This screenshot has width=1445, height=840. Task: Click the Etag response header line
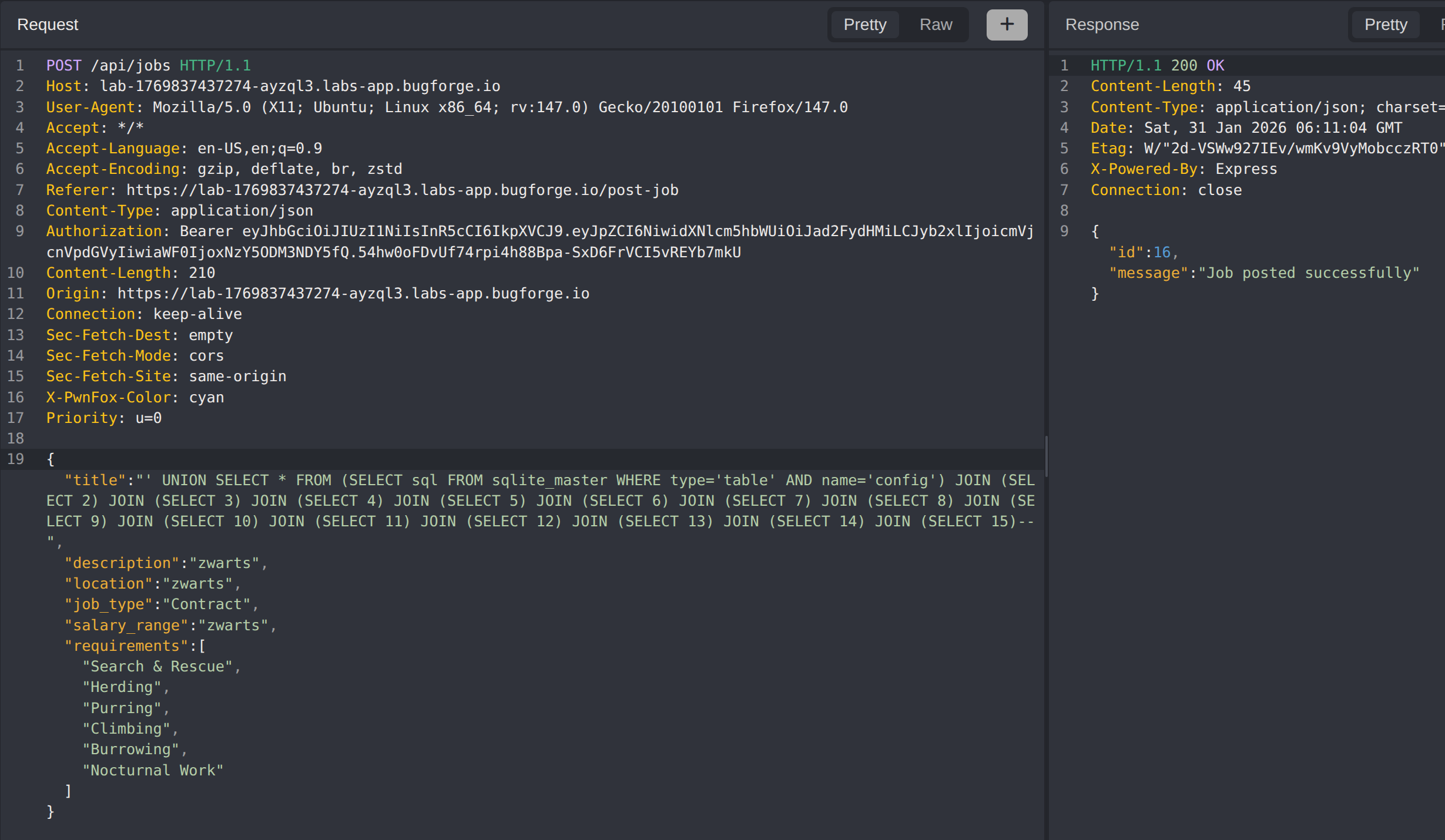pos(1263,149)
